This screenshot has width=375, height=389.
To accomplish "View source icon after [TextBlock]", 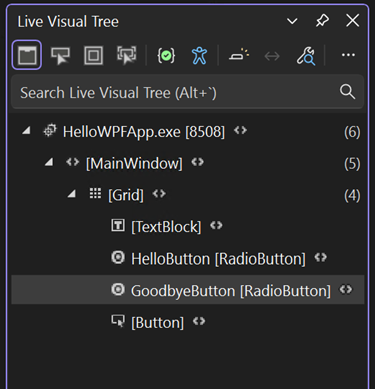I will [x=216, y=226].
